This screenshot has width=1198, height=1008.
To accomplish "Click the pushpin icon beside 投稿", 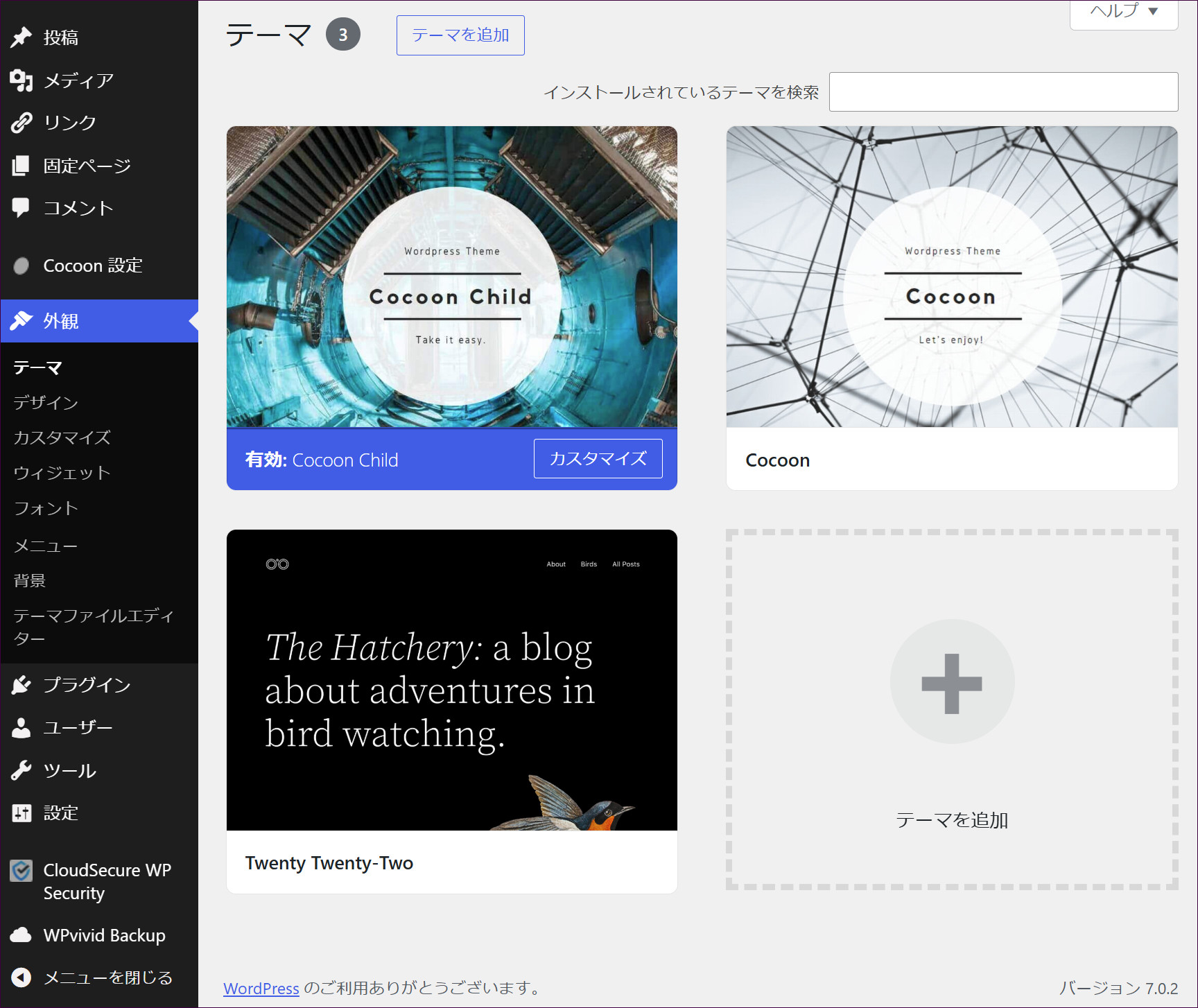I will pyautogui.click(x=21, y=37).
